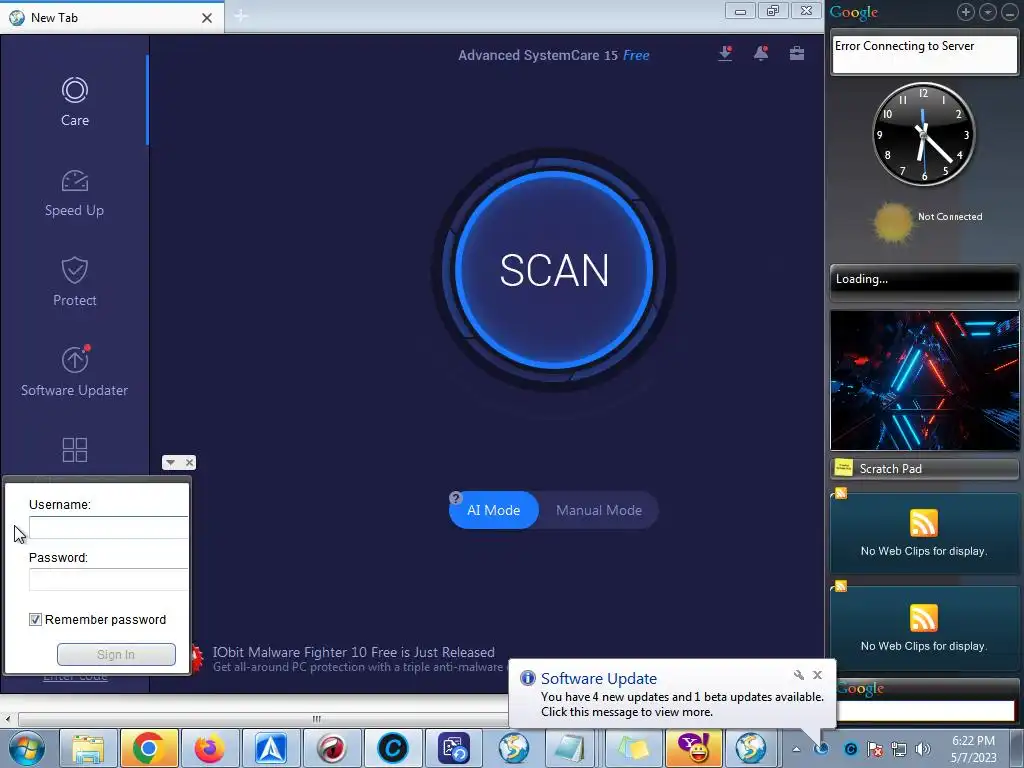1024x768 pixels.
Task: Click the Username input field
Action: coord(108,527)
